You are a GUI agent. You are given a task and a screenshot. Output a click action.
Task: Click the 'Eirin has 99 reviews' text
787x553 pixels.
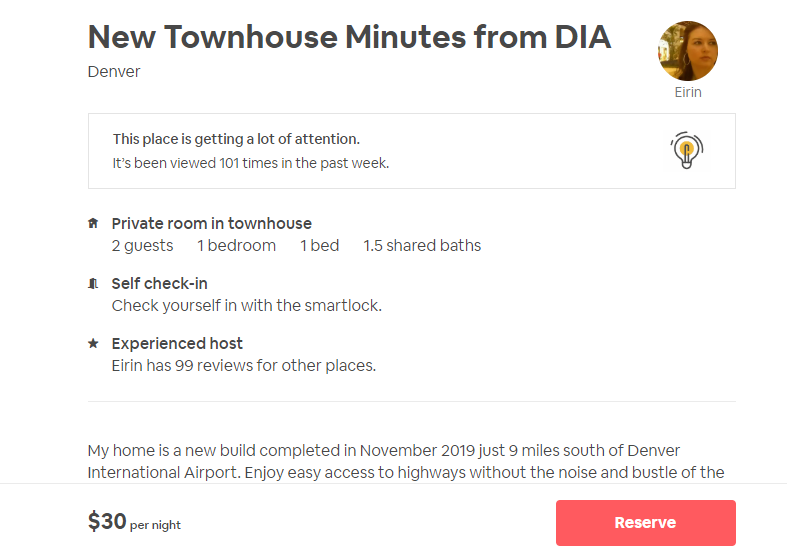(x=243, y=366)
